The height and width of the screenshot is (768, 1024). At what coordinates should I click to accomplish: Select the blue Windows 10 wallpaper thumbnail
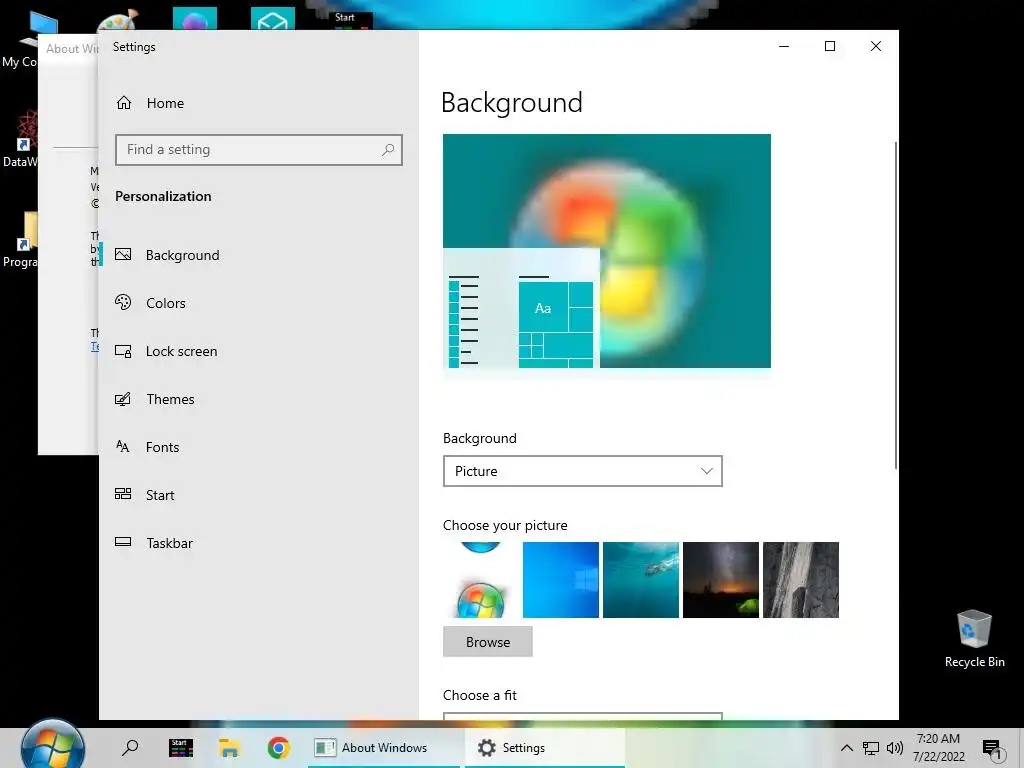pyautogui.click(x=561, y=580)
